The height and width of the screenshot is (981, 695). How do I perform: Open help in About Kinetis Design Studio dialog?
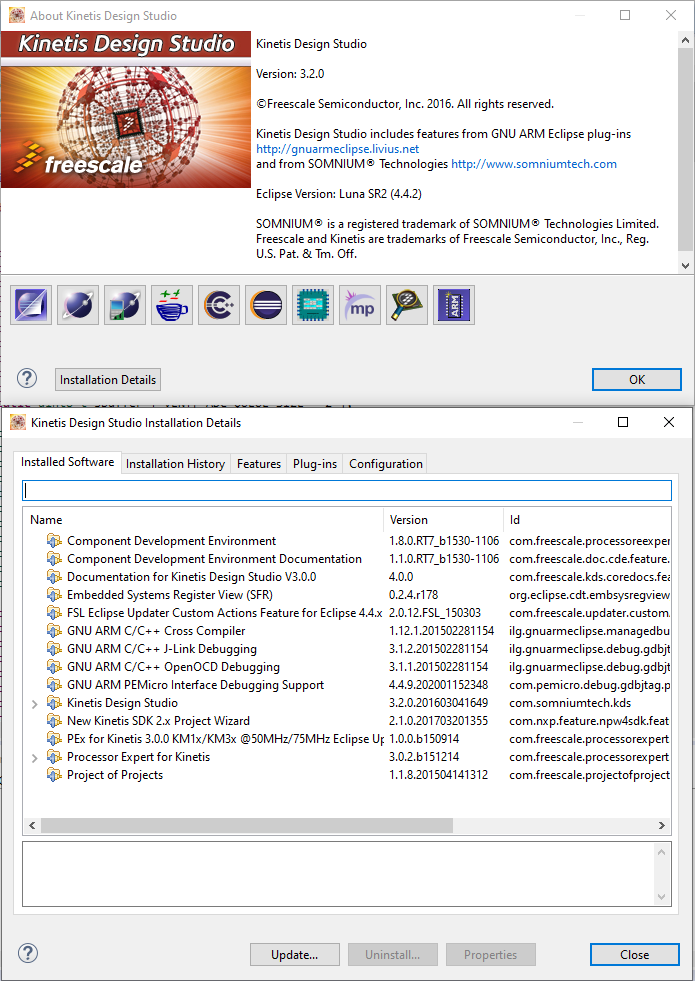[x=27, y=378]
